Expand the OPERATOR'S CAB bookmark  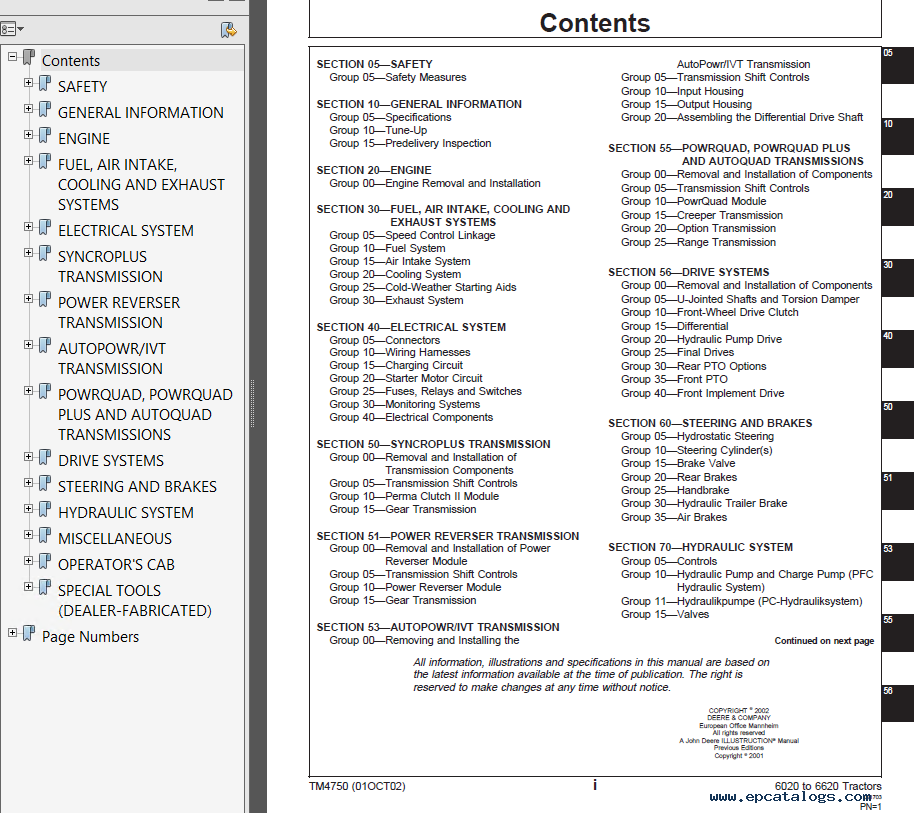[28, 560]
